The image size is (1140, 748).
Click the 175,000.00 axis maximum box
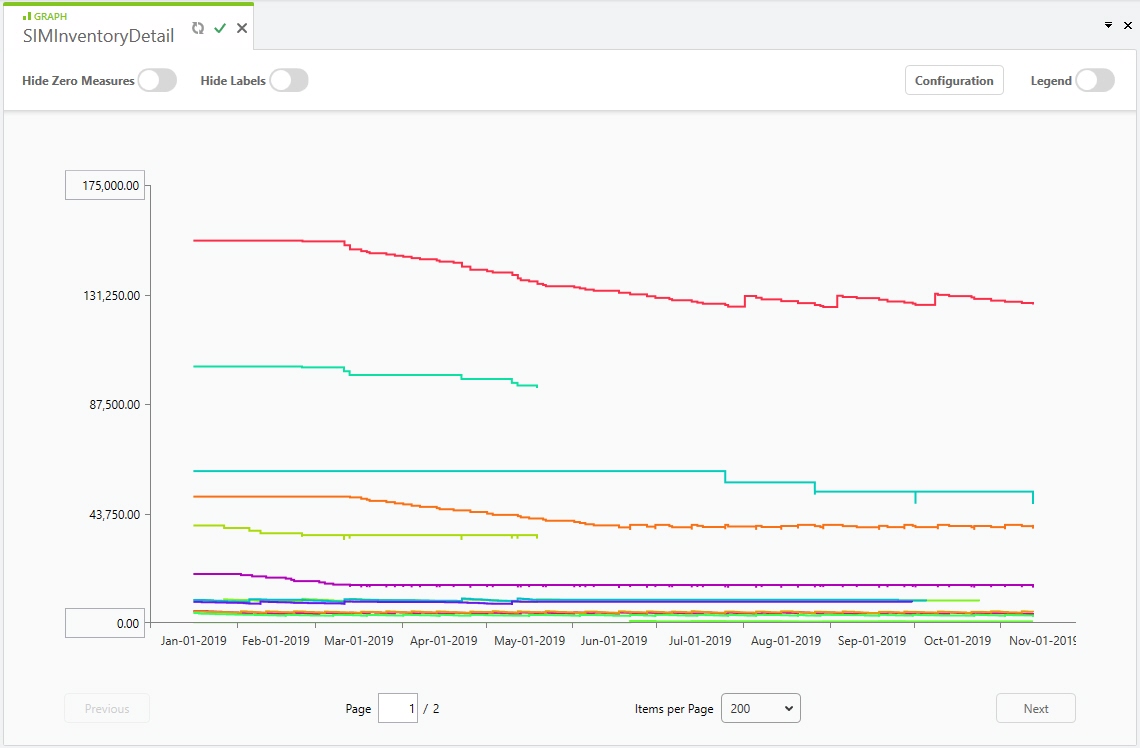105,185
